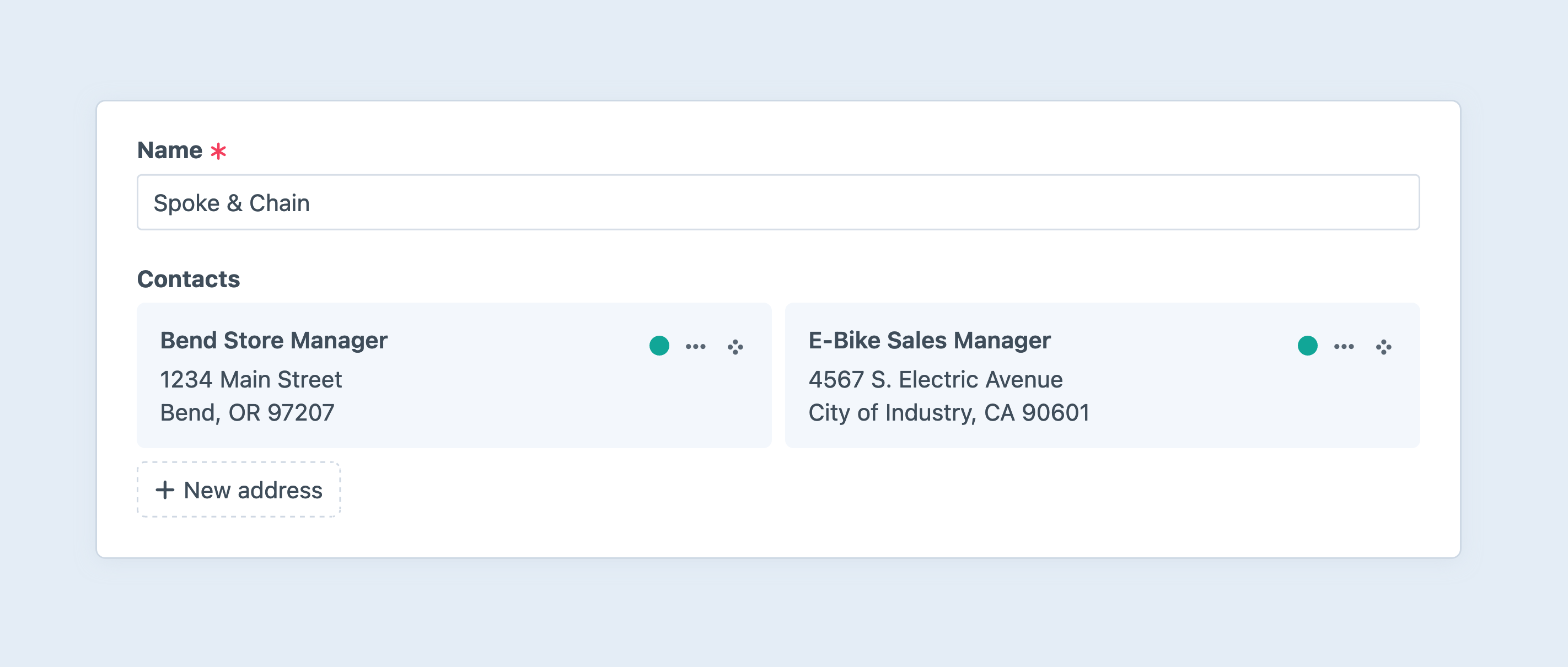Viewport: 1568px width, 667px height.
Task: Click inside the Name field showing Spoke & Chain
Action: (x=777, y=202)
